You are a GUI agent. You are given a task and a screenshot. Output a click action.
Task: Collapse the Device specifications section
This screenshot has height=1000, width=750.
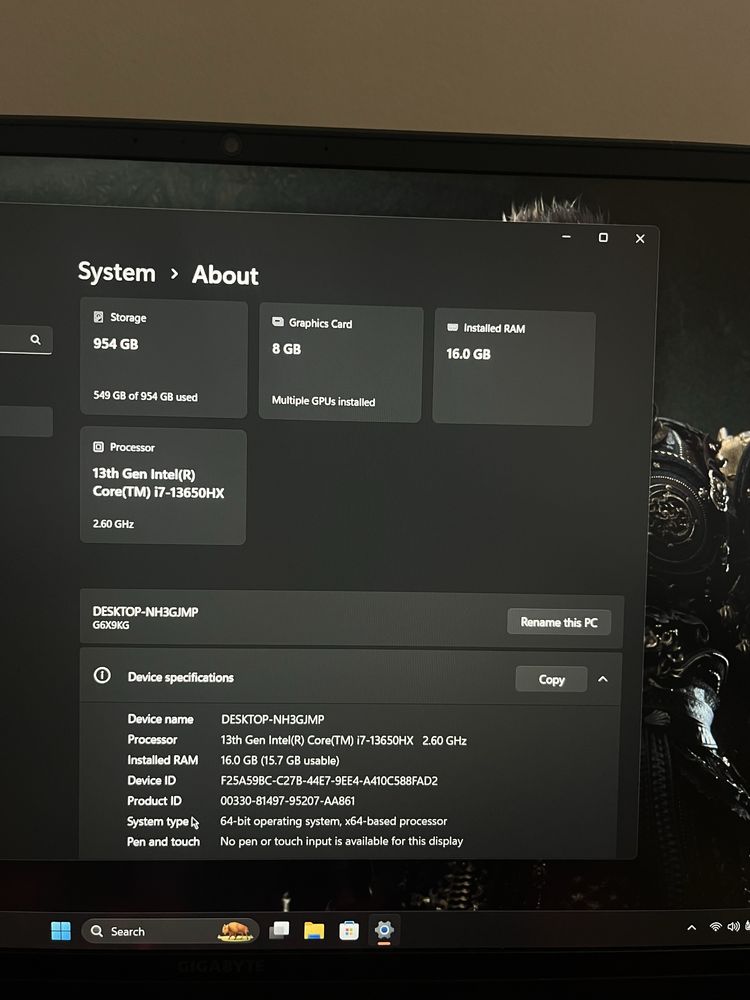603,679
